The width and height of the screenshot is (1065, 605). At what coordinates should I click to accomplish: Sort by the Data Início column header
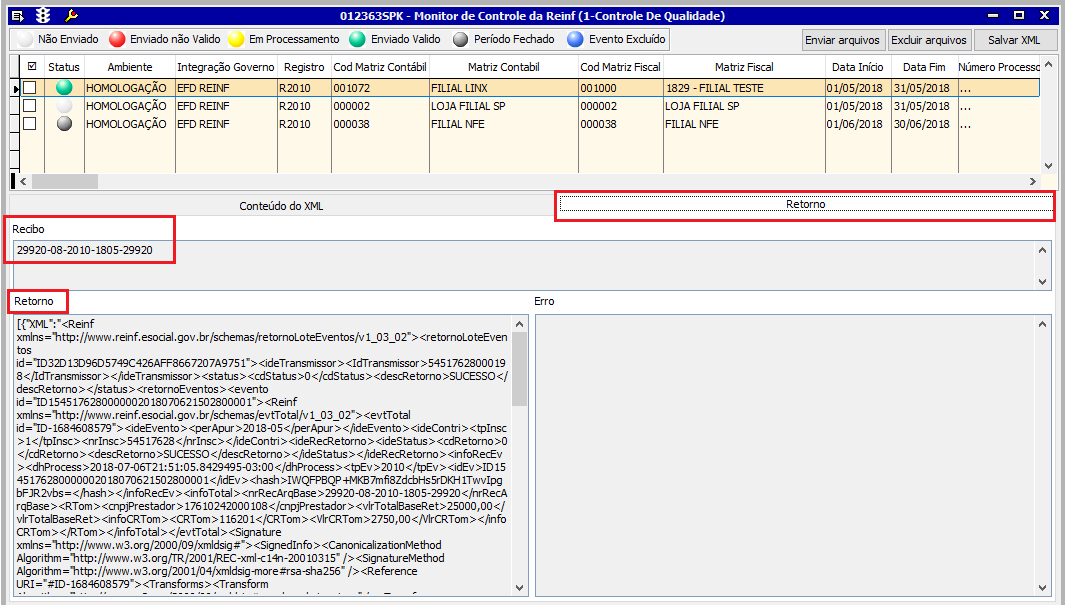858,67
